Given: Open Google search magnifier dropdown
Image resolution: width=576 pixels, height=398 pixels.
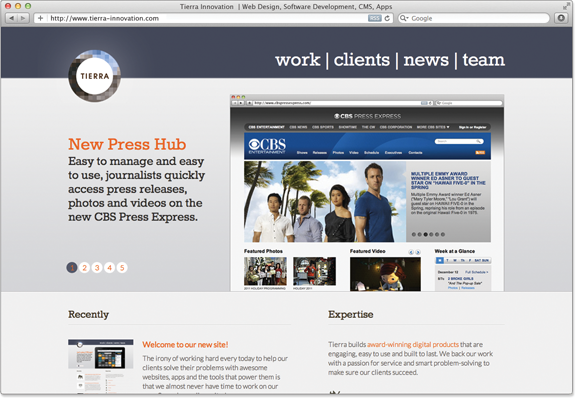Looking at the screenshot, I should click(404, 18).
